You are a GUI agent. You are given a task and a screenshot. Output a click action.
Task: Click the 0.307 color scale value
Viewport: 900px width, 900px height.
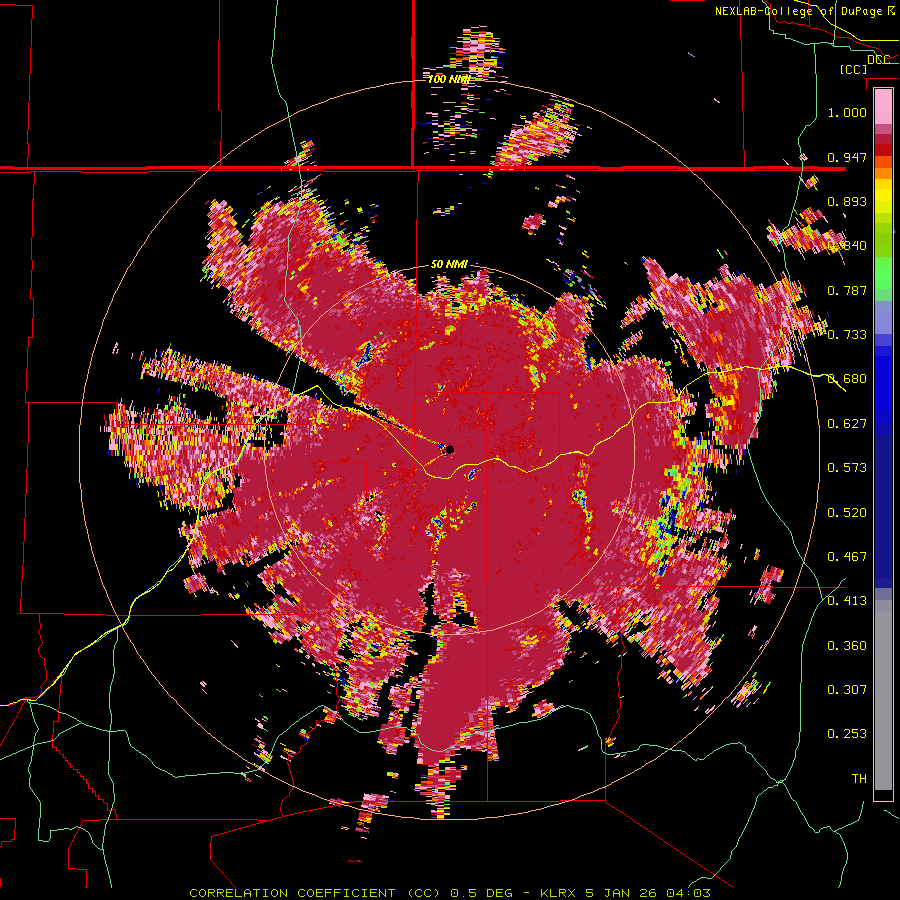(847, 690)
